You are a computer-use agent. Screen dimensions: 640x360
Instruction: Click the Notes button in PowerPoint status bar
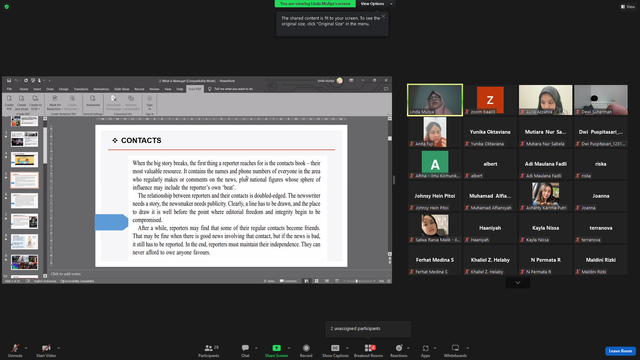pyautogui.click(x=269, y=281)
